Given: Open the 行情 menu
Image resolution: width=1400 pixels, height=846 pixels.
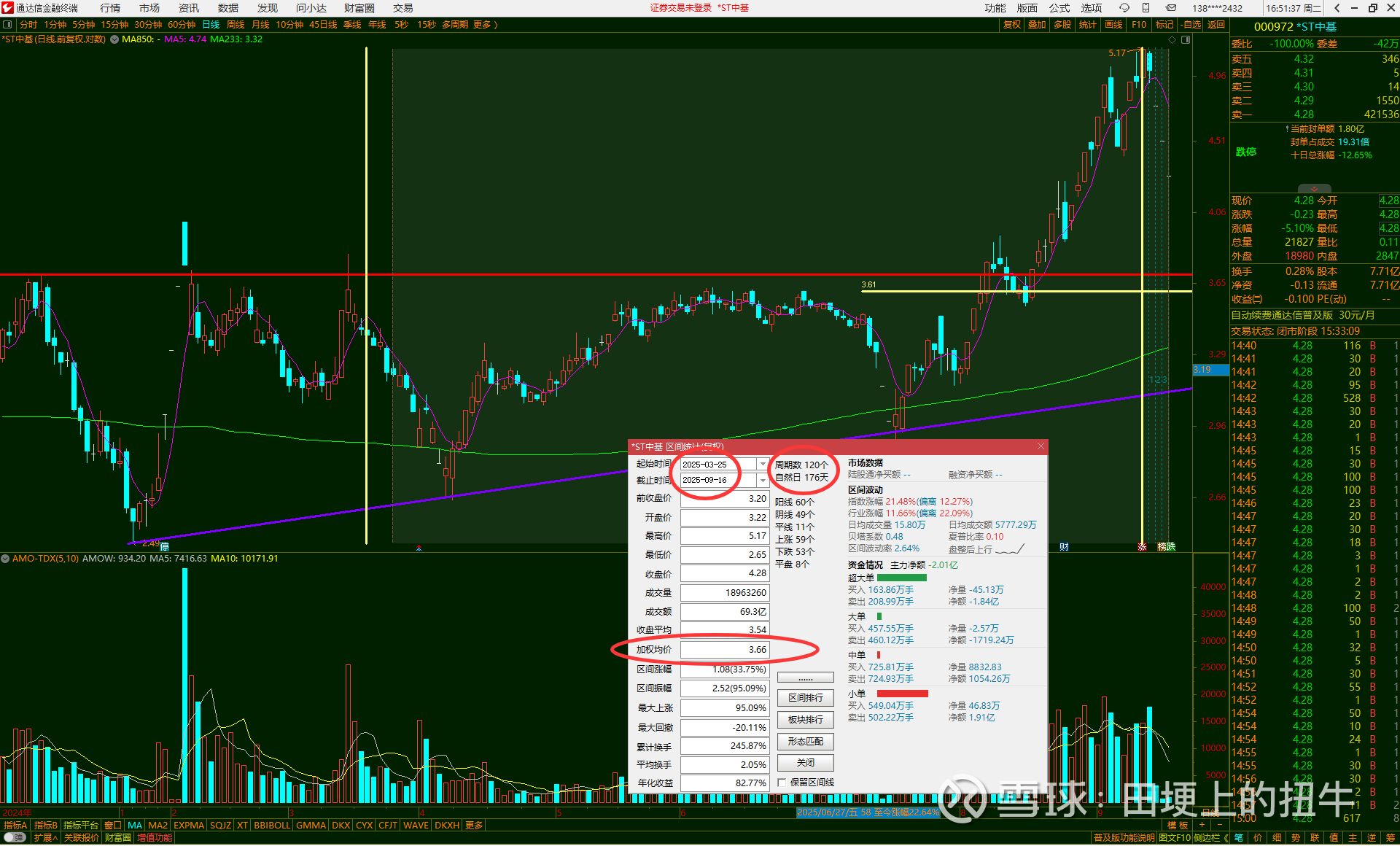Looking at the screenshot, I should [110, 8].
